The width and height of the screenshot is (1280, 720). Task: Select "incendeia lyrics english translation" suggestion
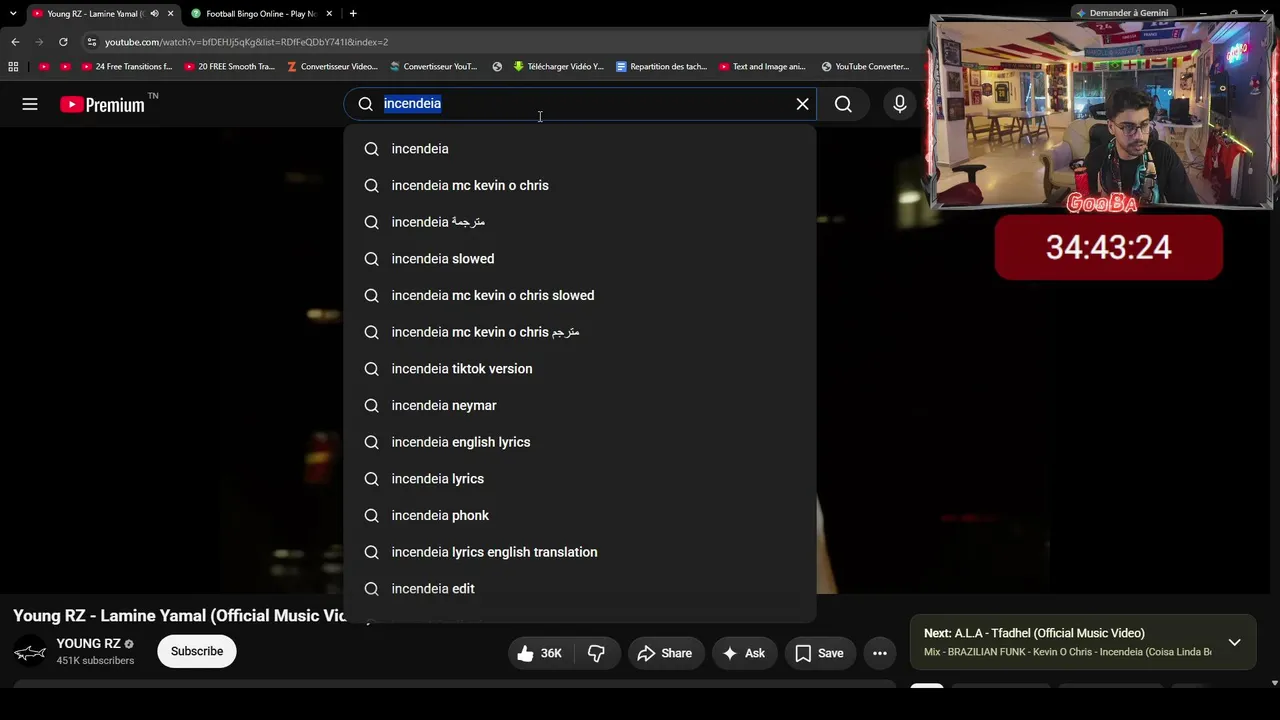pos(580,552)
